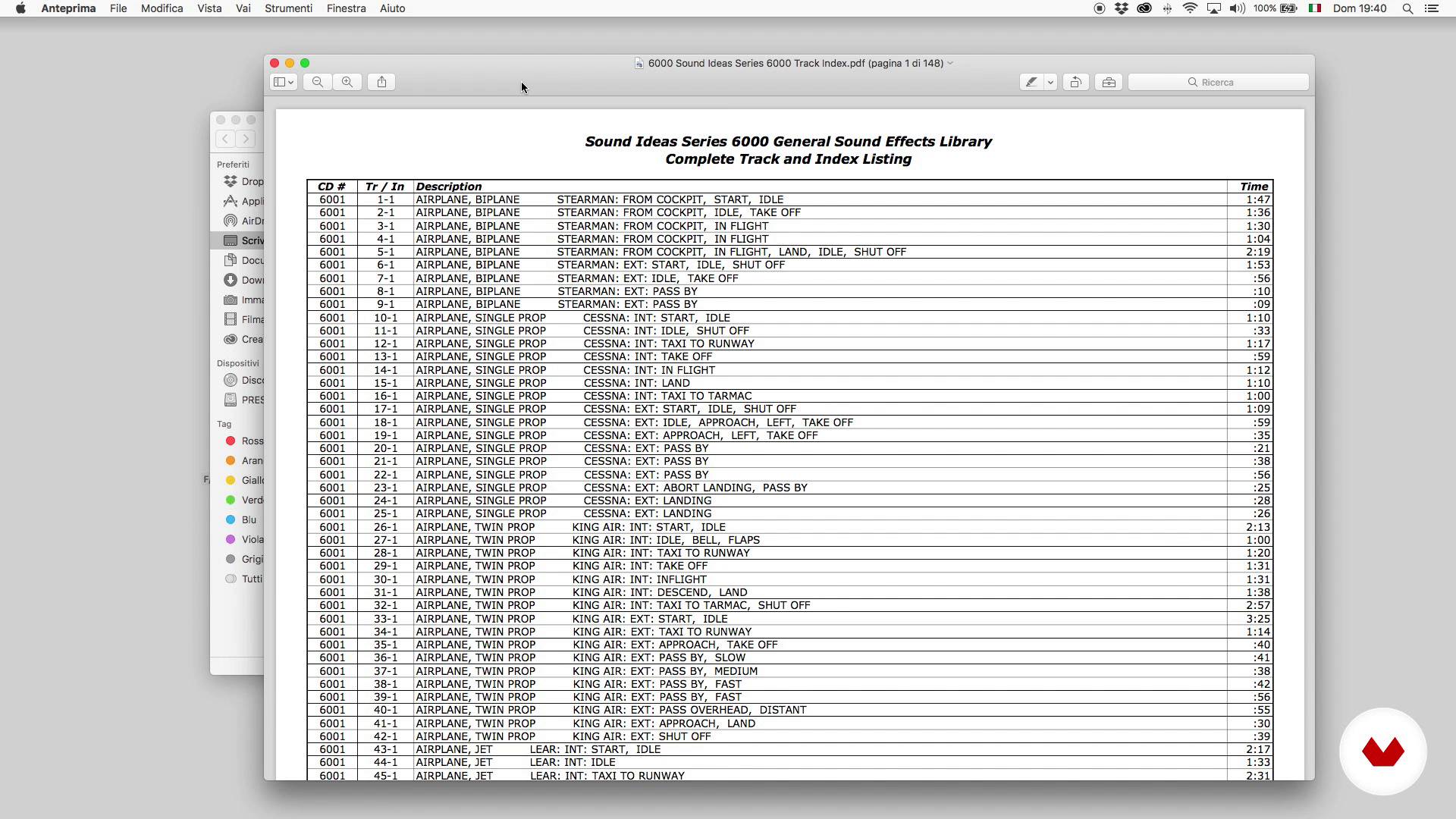Select Tutti i tag in Finder sidebar
The height and width of the screenshot is (819, 1456).
coord(237,579)
